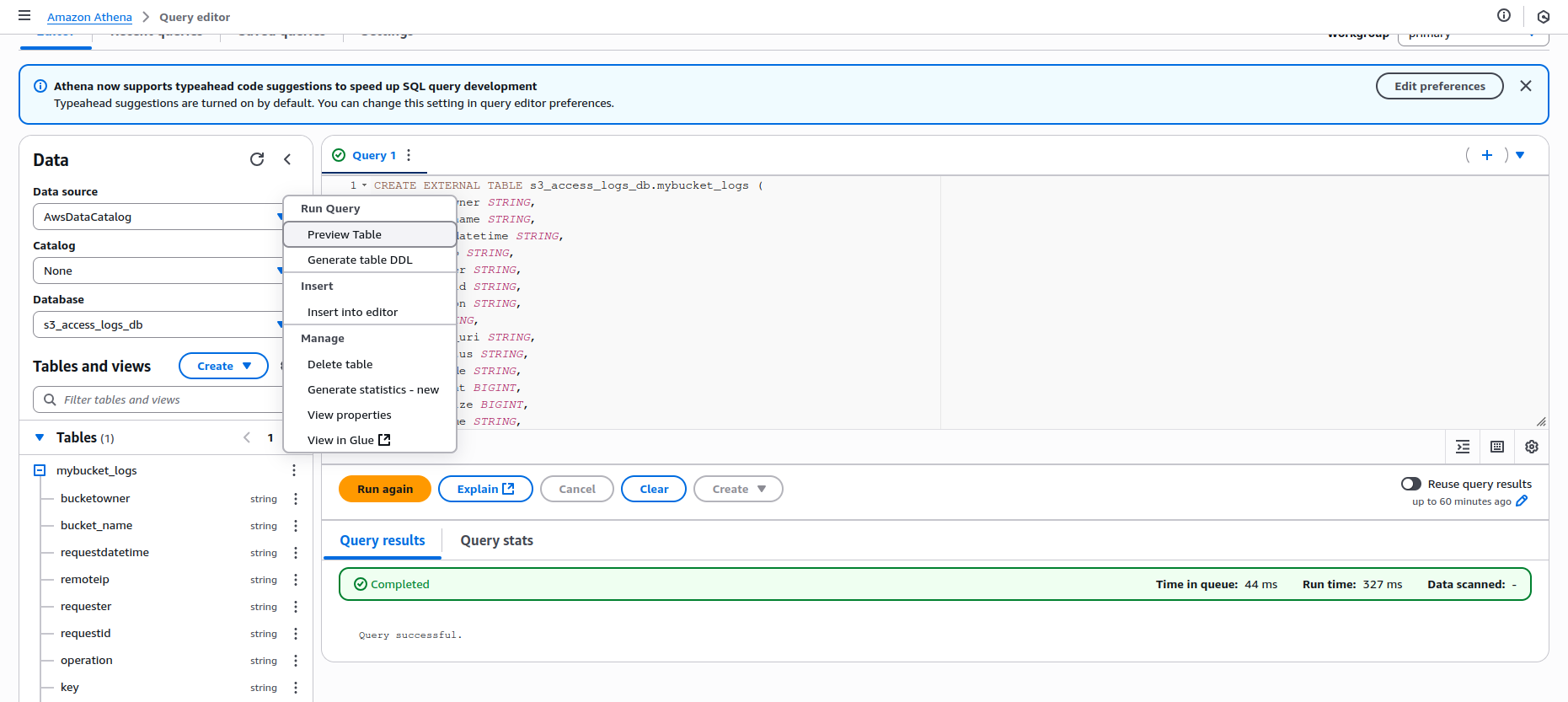The height and width of the screenshot is (702, 1568).
Task: Open the Database dropdown
Action: [x=159, y=324]
